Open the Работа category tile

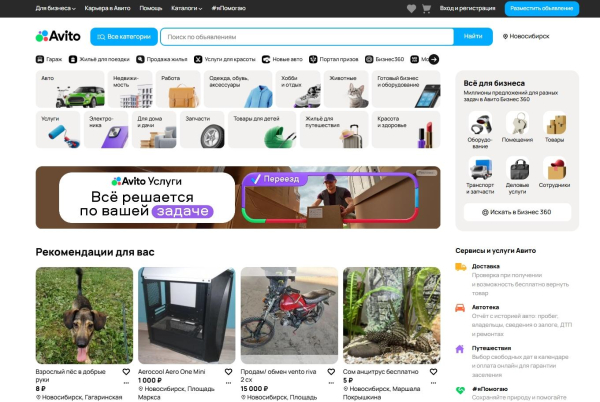tap(178, 89)
